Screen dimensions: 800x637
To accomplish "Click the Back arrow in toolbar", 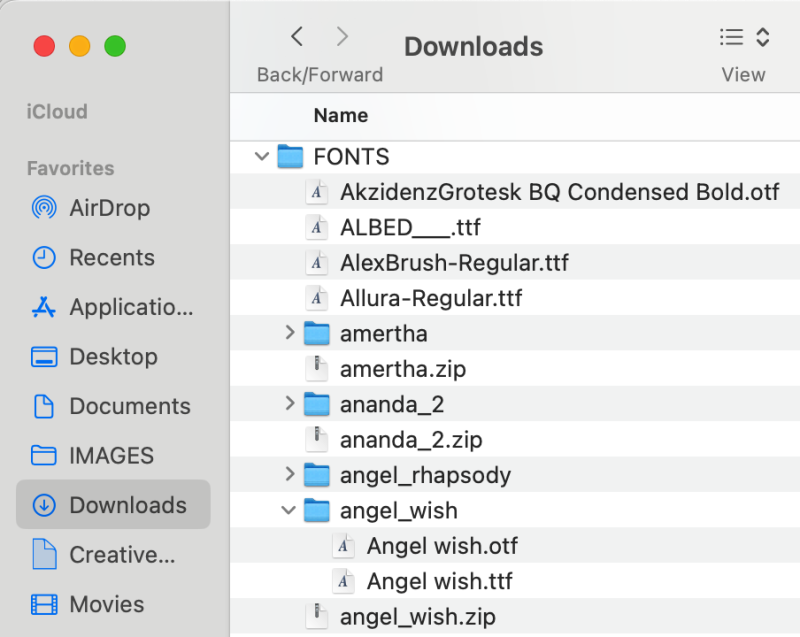I will click(297, 38).
